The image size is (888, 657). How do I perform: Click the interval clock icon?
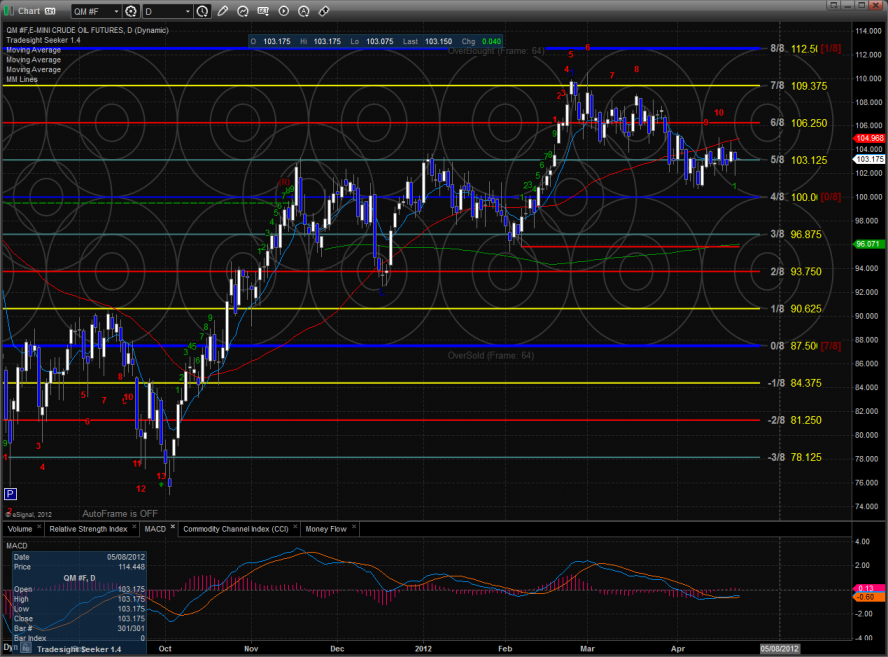pos(203,11)
